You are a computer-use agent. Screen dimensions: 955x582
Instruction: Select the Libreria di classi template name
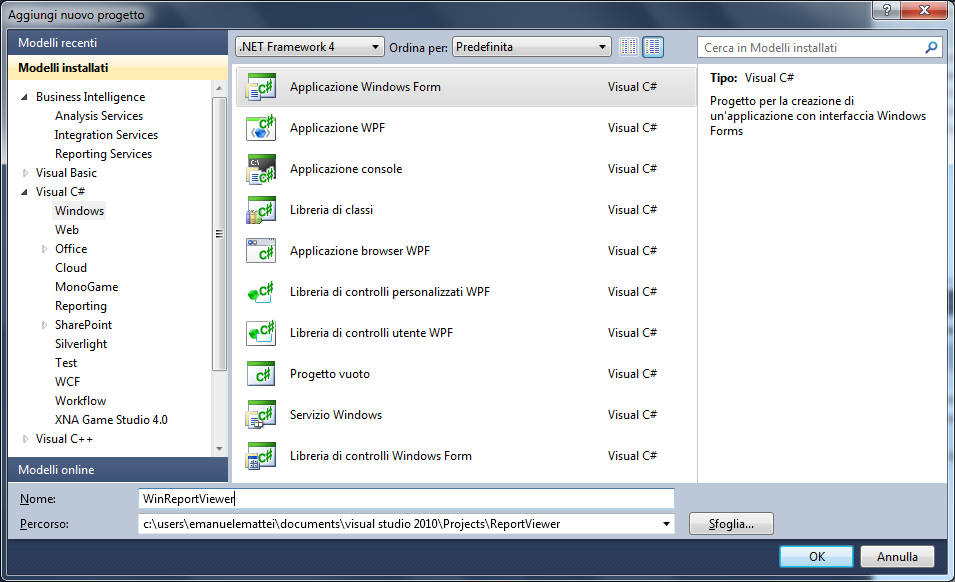331,209
